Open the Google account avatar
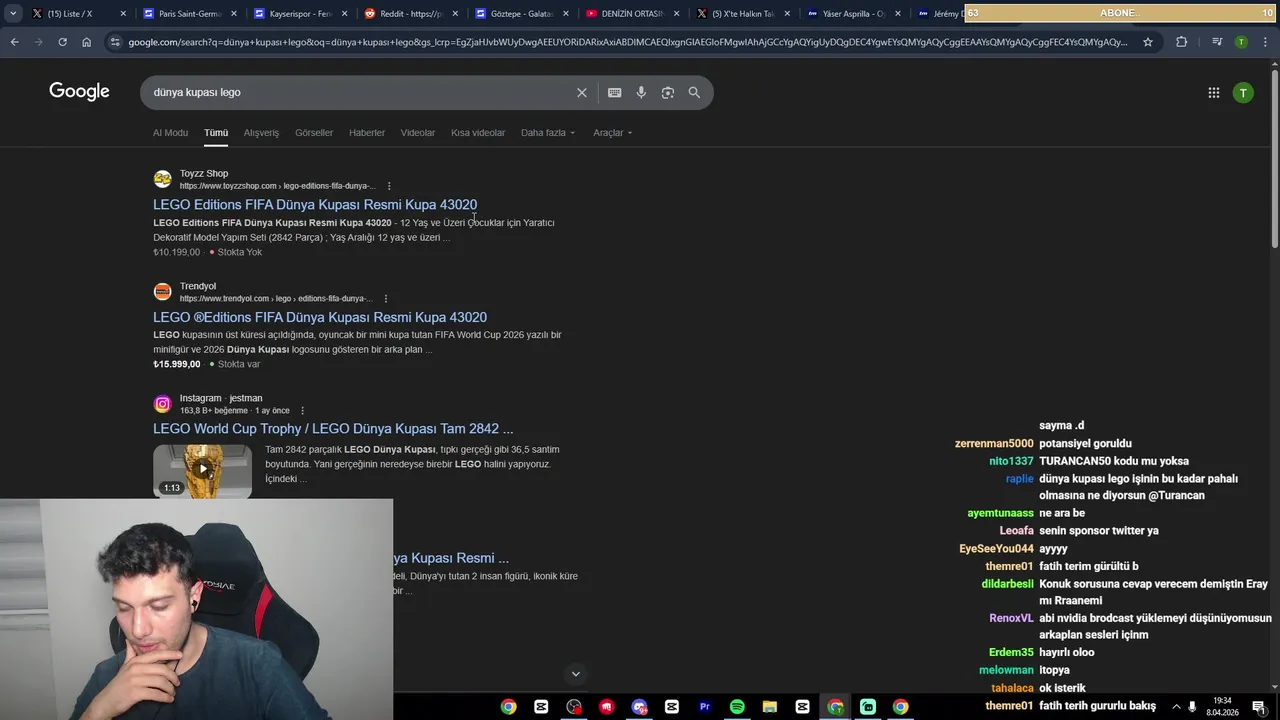The height and width of the screenshot is (720, 1280). point(1243,92)
